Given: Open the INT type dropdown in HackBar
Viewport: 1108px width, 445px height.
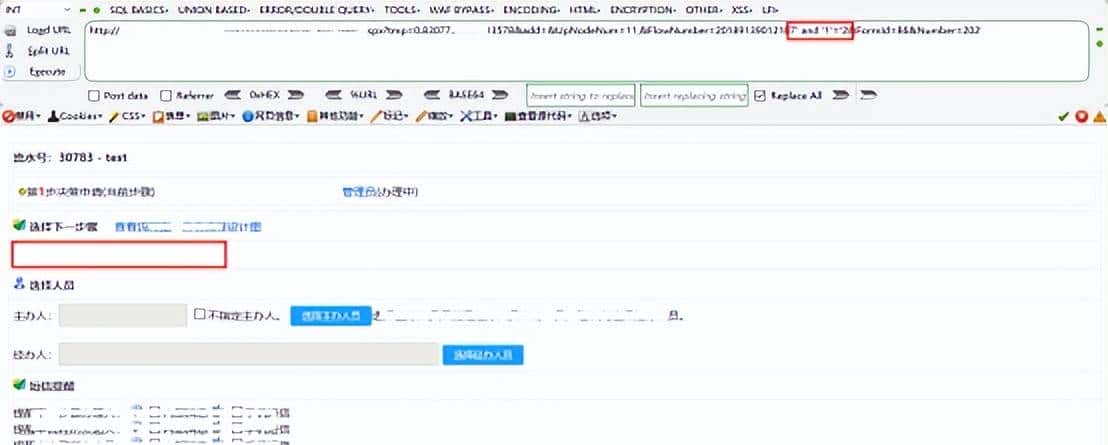Looking at the screenshot, I should click(37, 11).
